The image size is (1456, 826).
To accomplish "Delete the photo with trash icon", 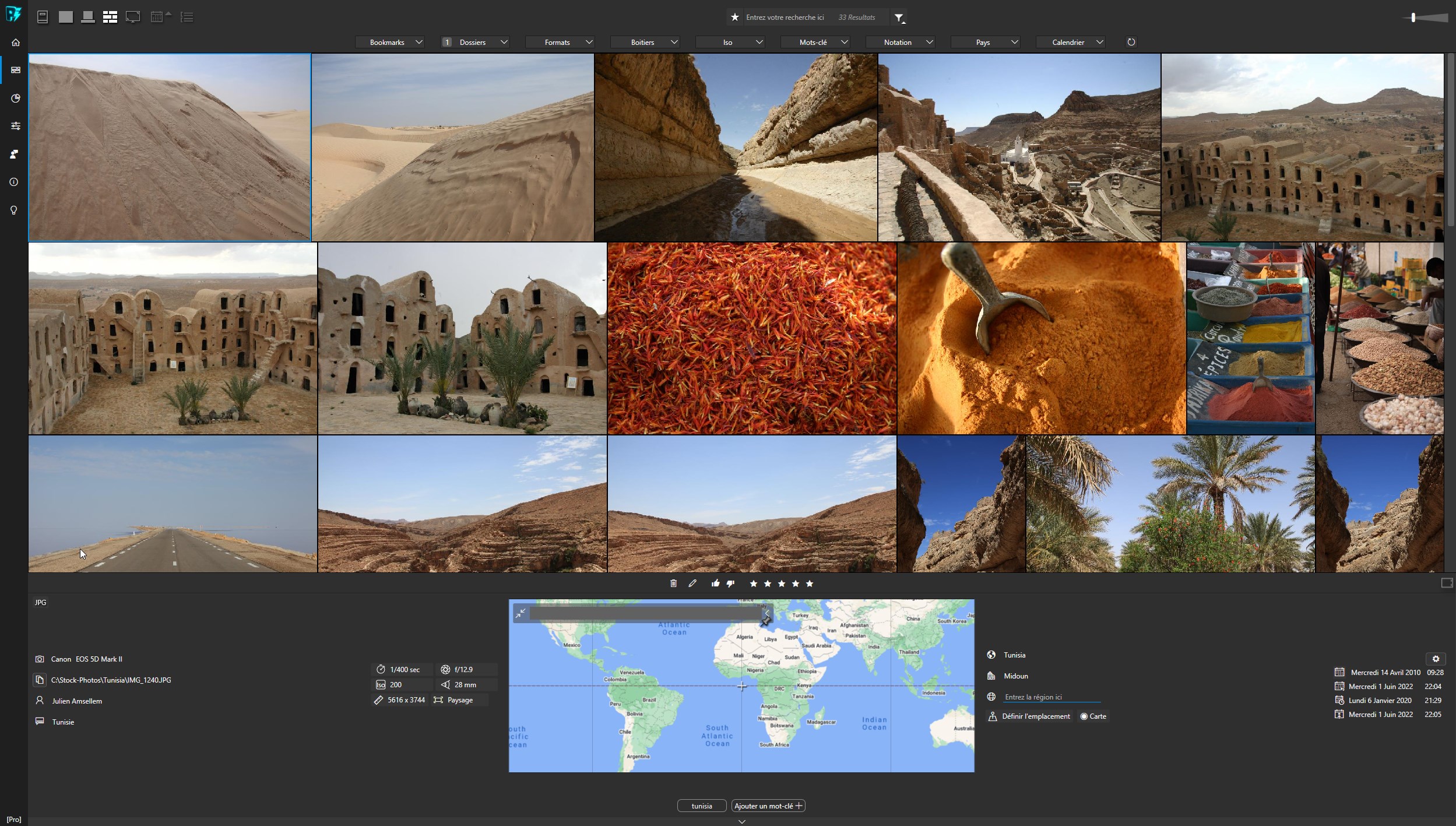I will click(673, 584).
